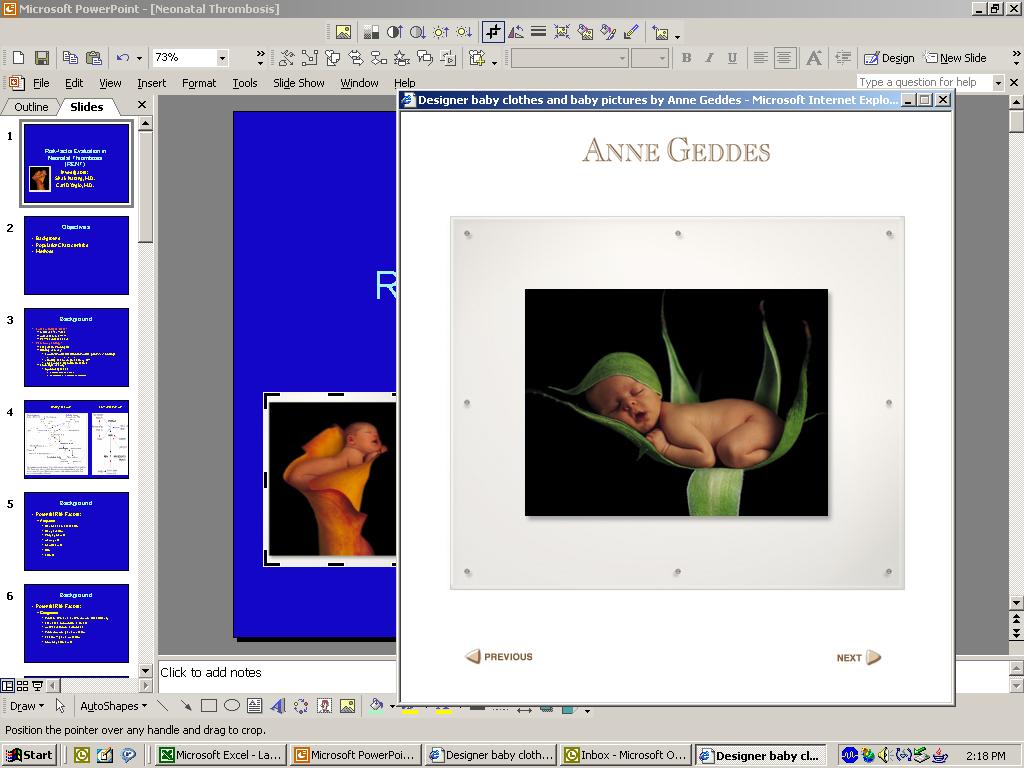Open the help question dropdown arrow
Image resolution: width=1024 pixels, height=768 pixels.
(x=998, y=82)
